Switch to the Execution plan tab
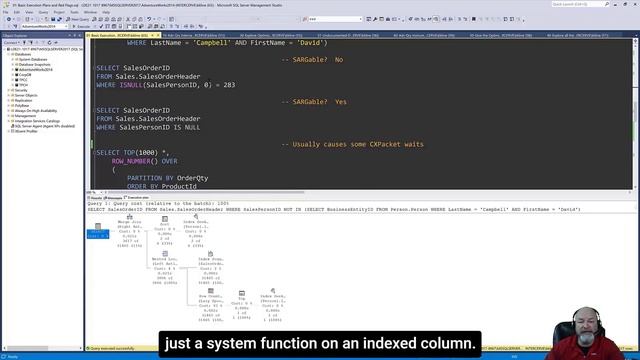The height and width of the screenshot is (360, 640). (x=136, y=198)
